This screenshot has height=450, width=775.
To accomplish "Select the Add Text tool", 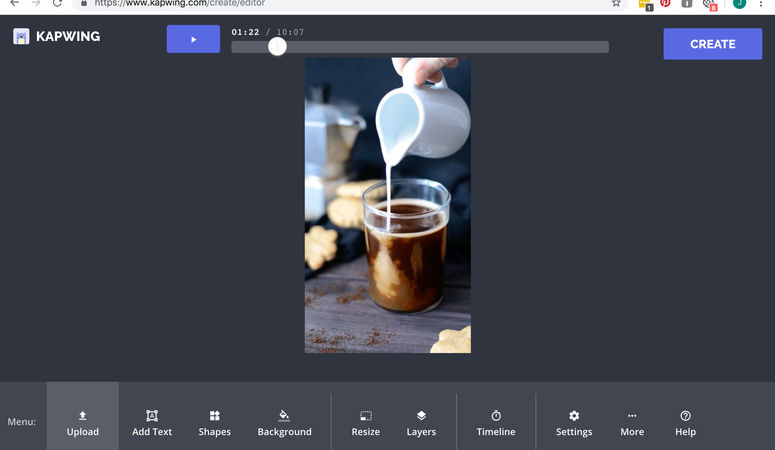I will click(152, 423).
